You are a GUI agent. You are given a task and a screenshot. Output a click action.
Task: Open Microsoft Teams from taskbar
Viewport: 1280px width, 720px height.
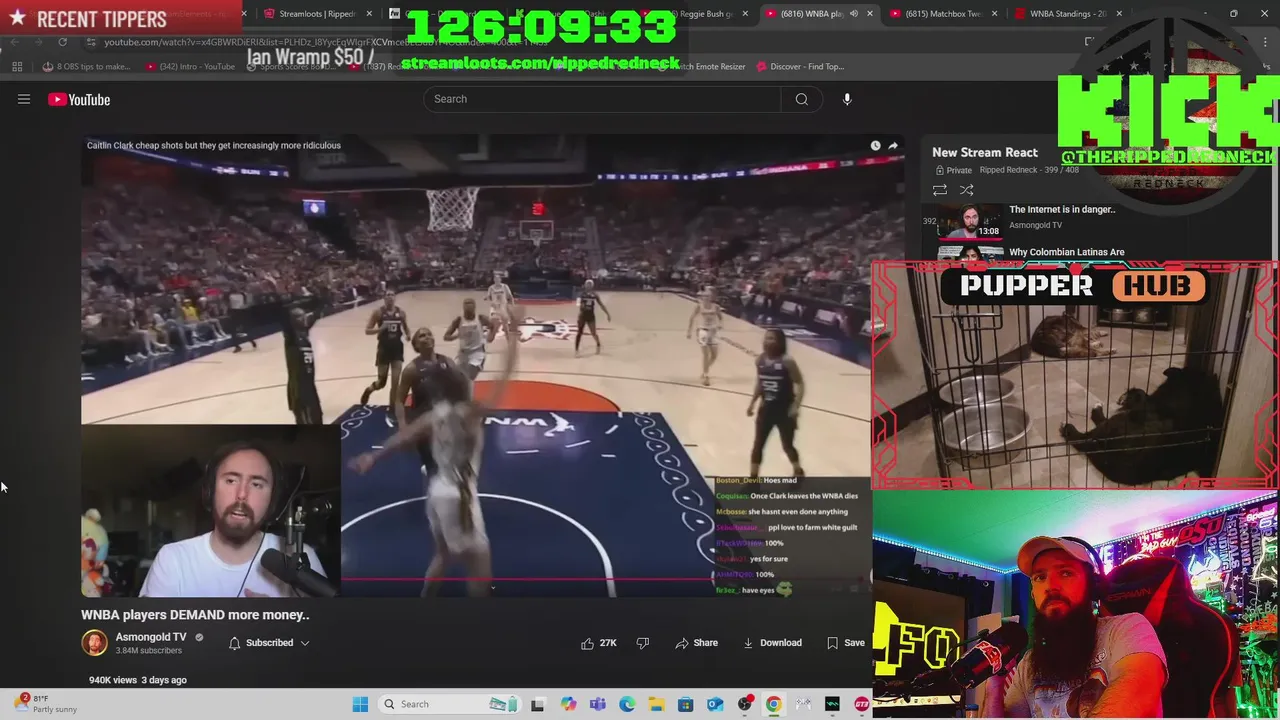[x=598, y=704]
